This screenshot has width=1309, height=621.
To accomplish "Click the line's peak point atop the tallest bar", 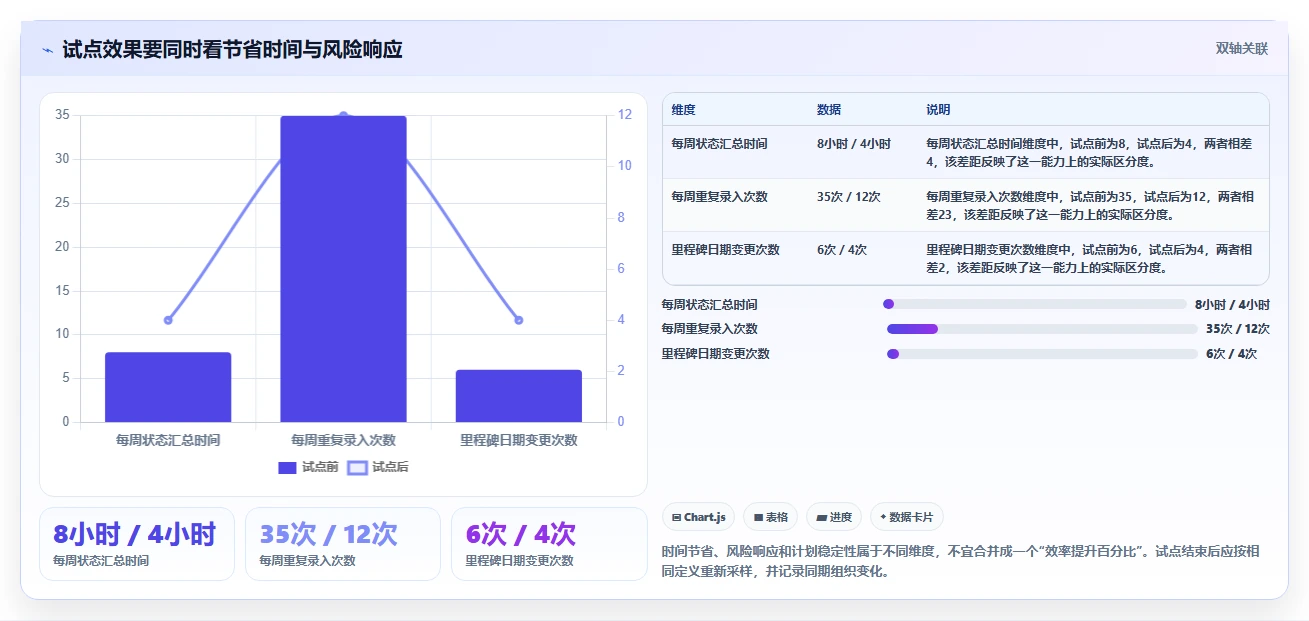I will tap(343, 115).
